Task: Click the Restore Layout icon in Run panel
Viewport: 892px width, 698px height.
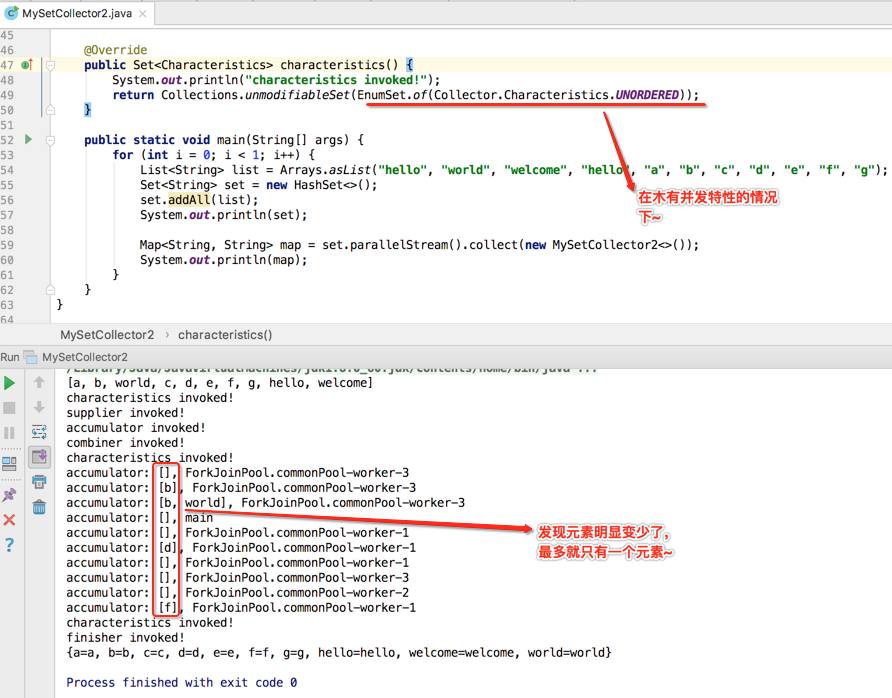Action: [x=10, y=464]
